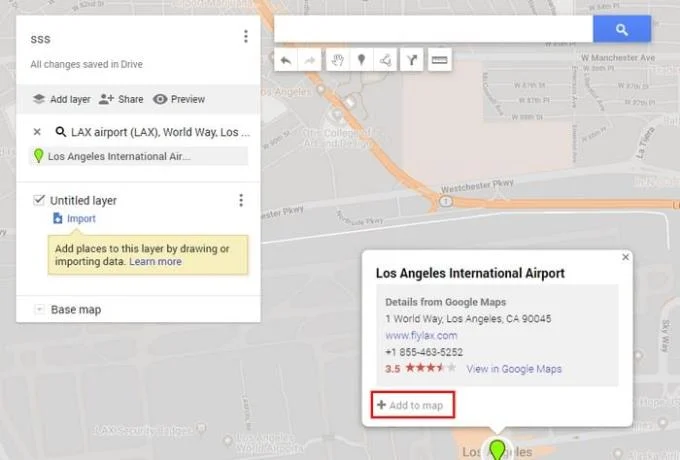
Task: Select the hand pan tool
Action: pyautogui.click(x=337, y=60)
